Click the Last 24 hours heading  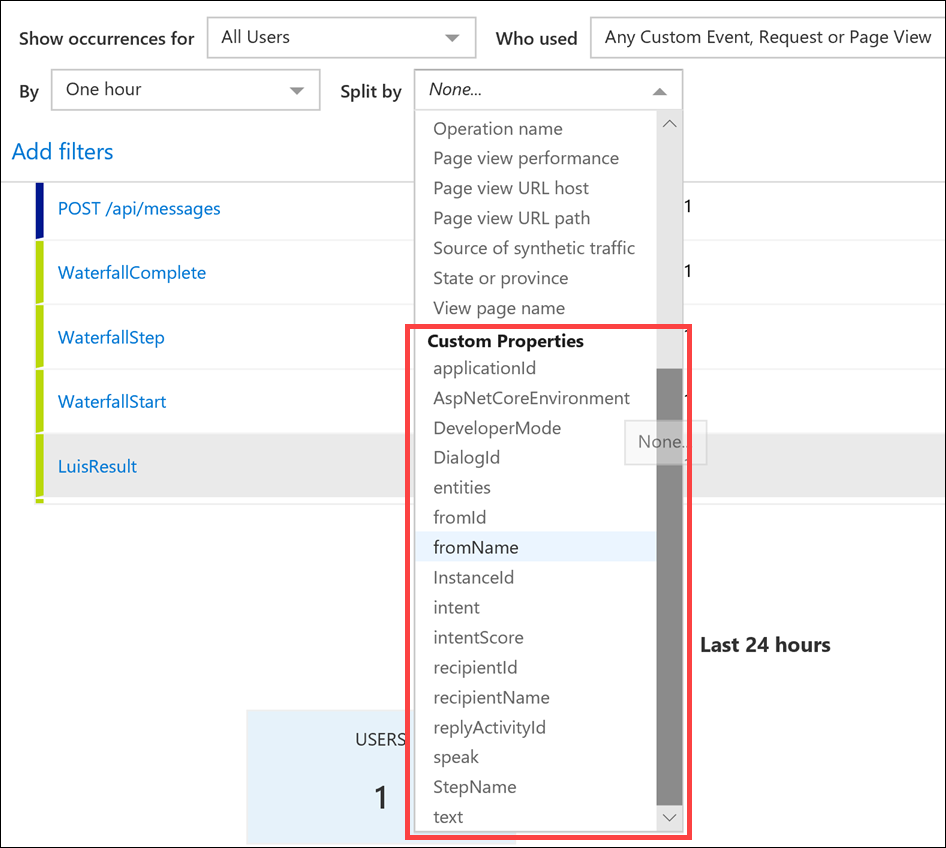[765, 645]
